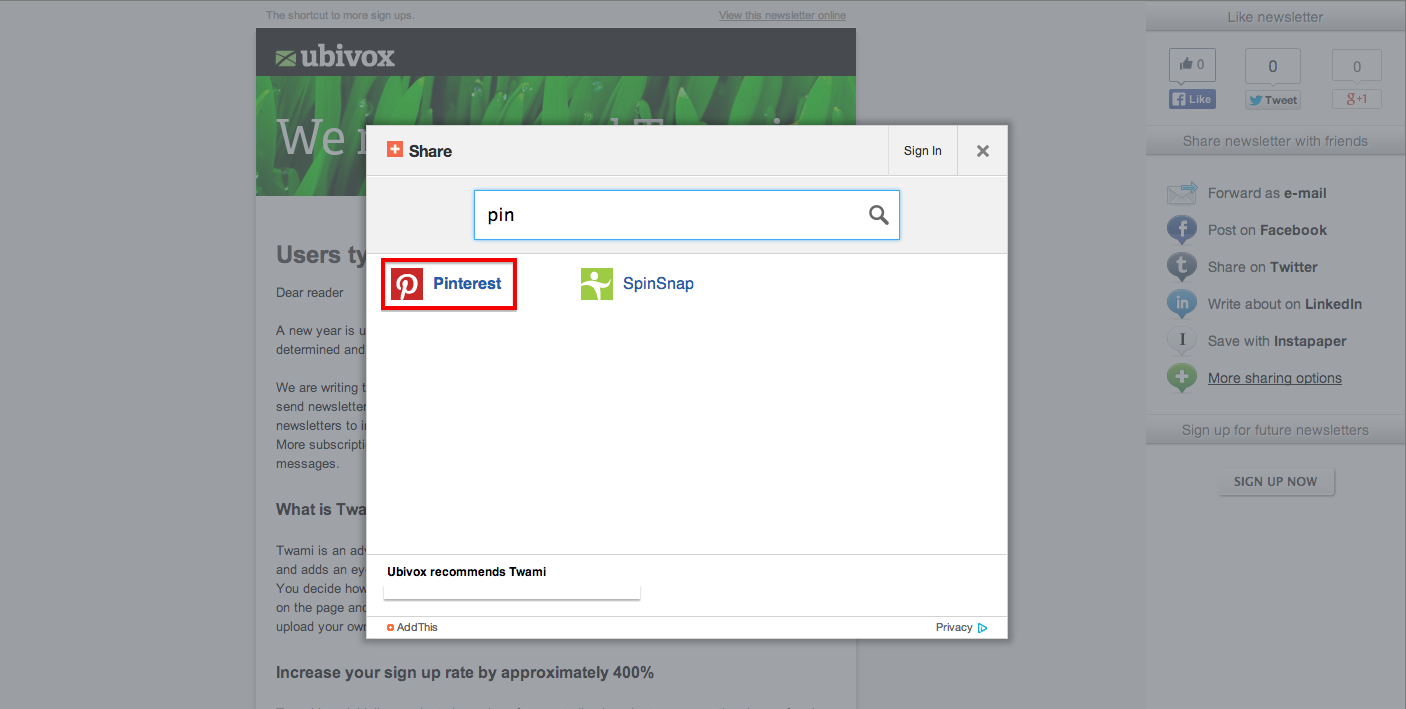Click the Pinterest logo icon in Share results
1406x709 pixels.
click(x=407, y=284)
